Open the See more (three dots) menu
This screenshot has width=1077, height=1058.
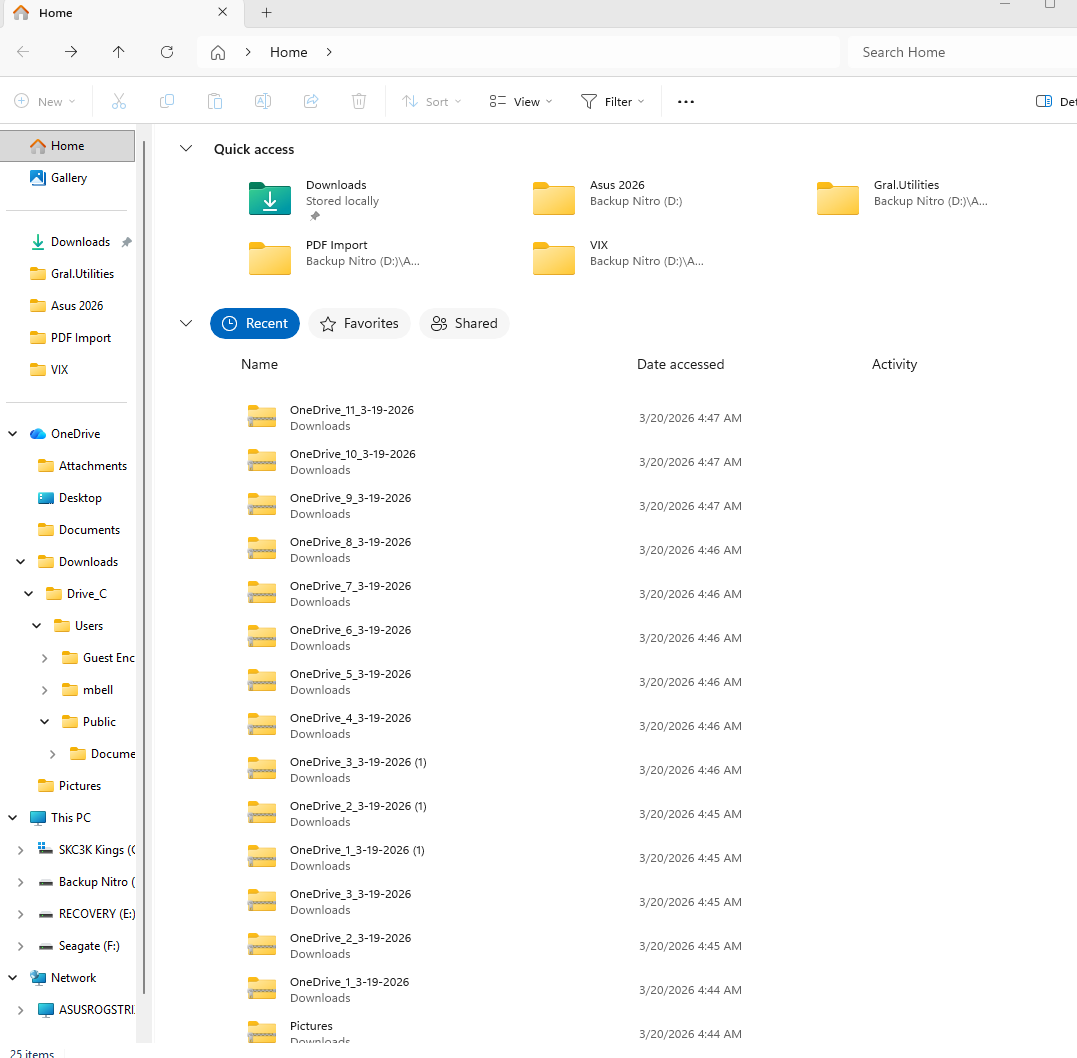[x=685, y=102]
